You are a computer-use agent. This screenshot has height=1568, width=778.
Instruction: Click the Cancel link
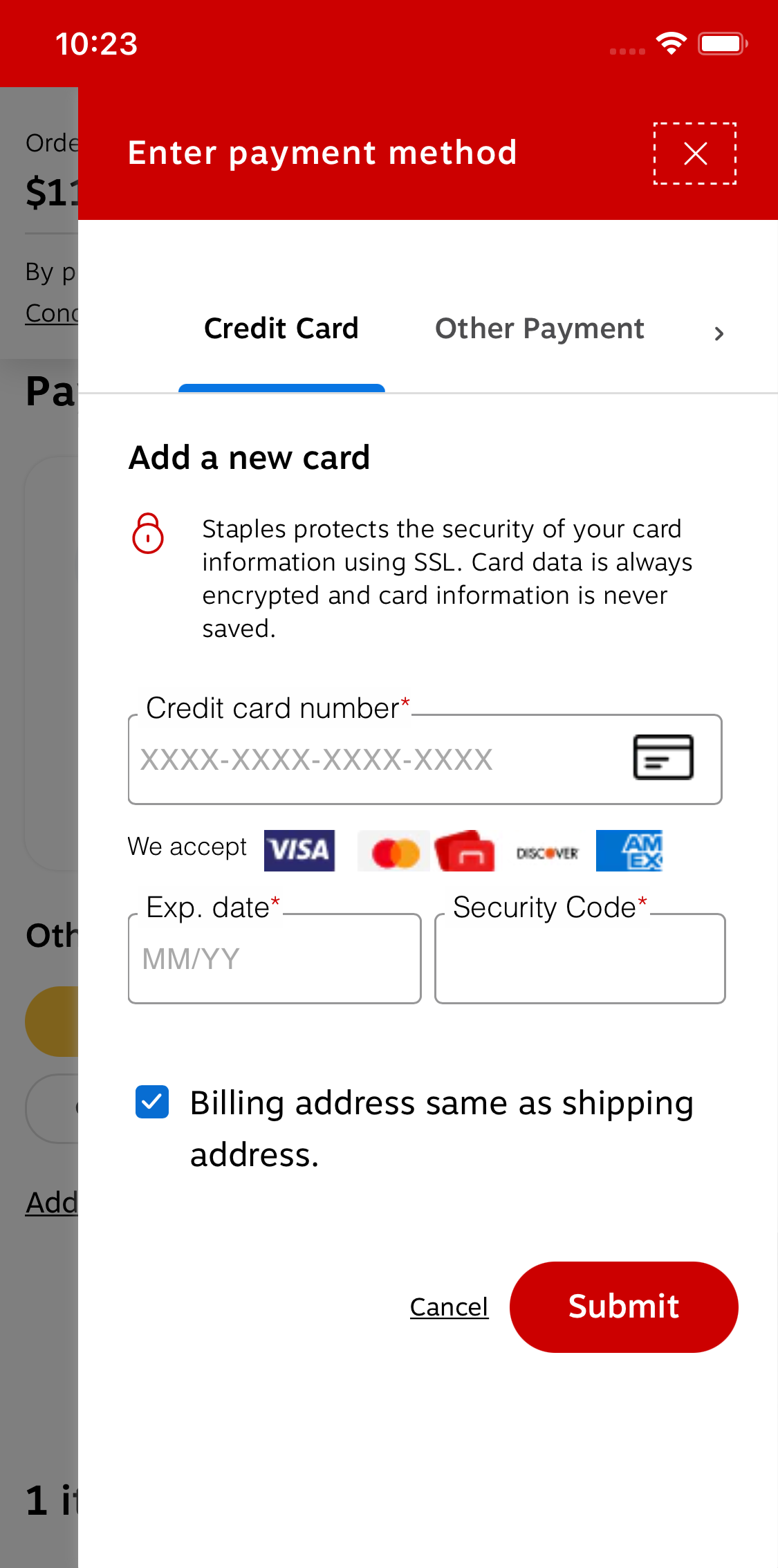(448, 1307)
